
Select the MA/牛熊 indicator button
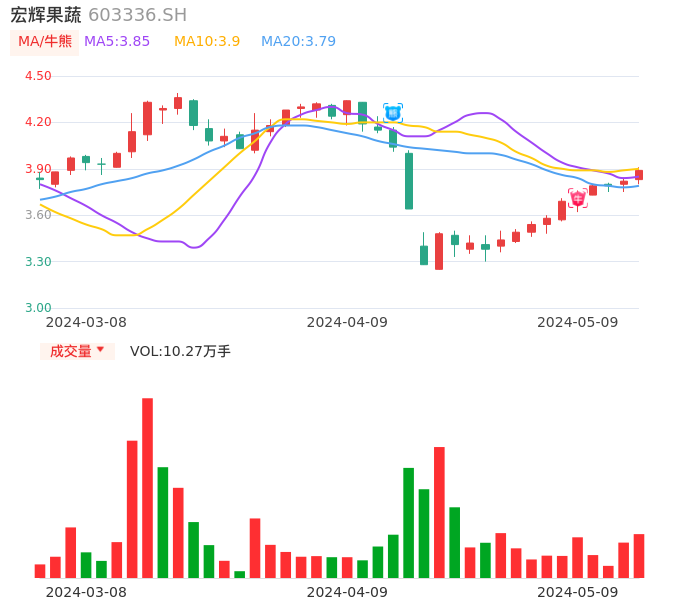pos(45,42)
